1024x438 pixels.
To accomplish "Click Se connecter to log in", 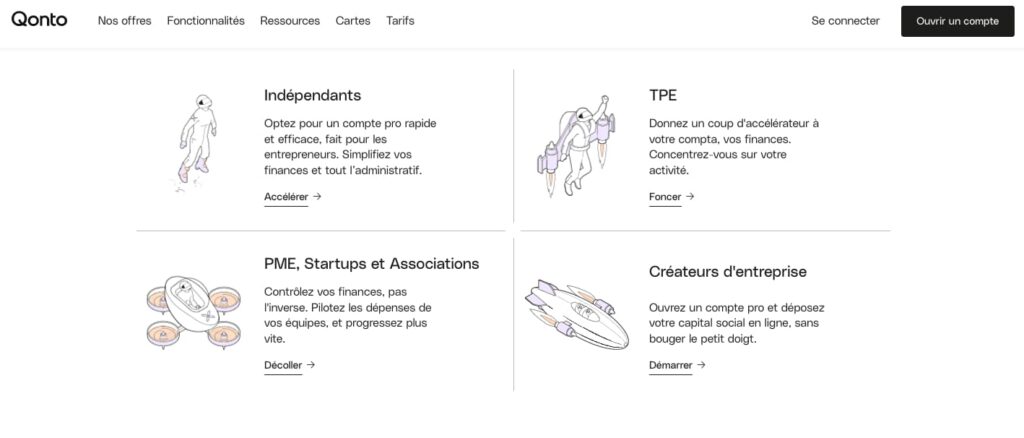I will (x=845, y=21).
